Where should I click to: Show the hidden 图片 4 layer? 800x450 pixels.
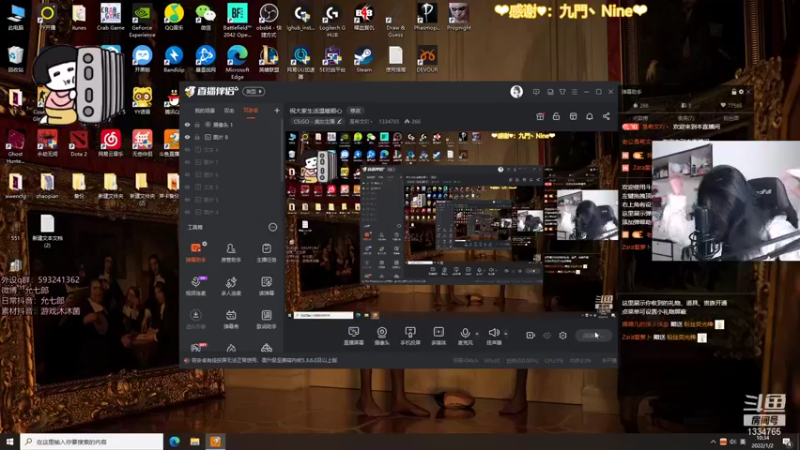187,212
